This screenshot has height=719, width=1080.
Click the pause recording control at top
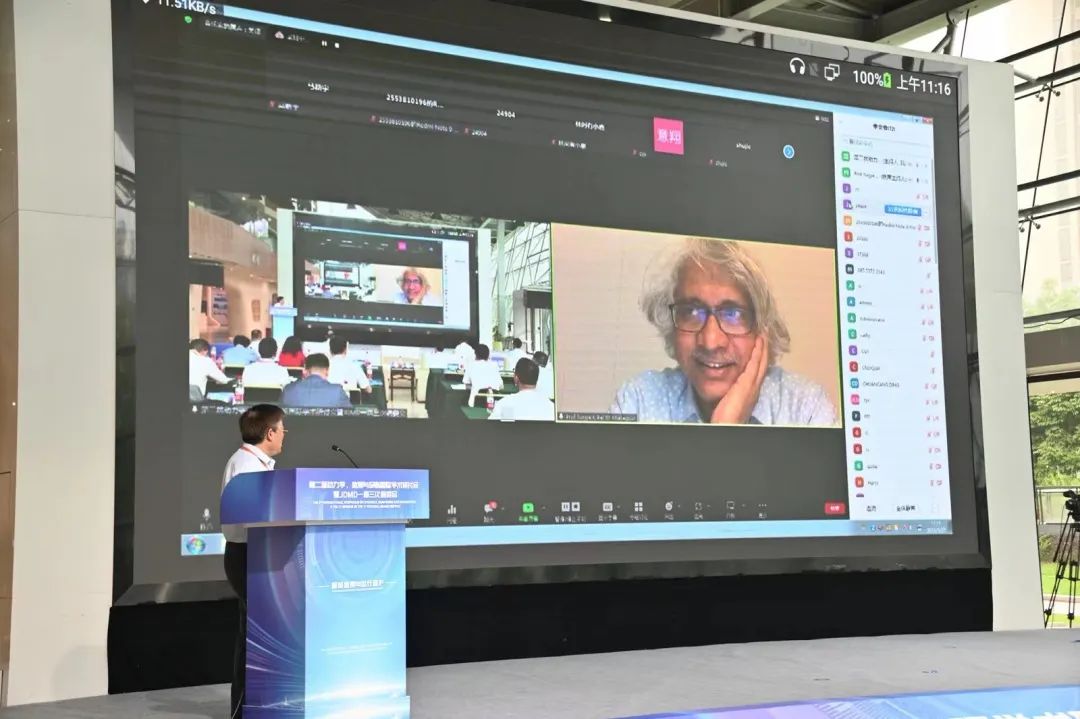pyautogui.click(x=323, y=44)
